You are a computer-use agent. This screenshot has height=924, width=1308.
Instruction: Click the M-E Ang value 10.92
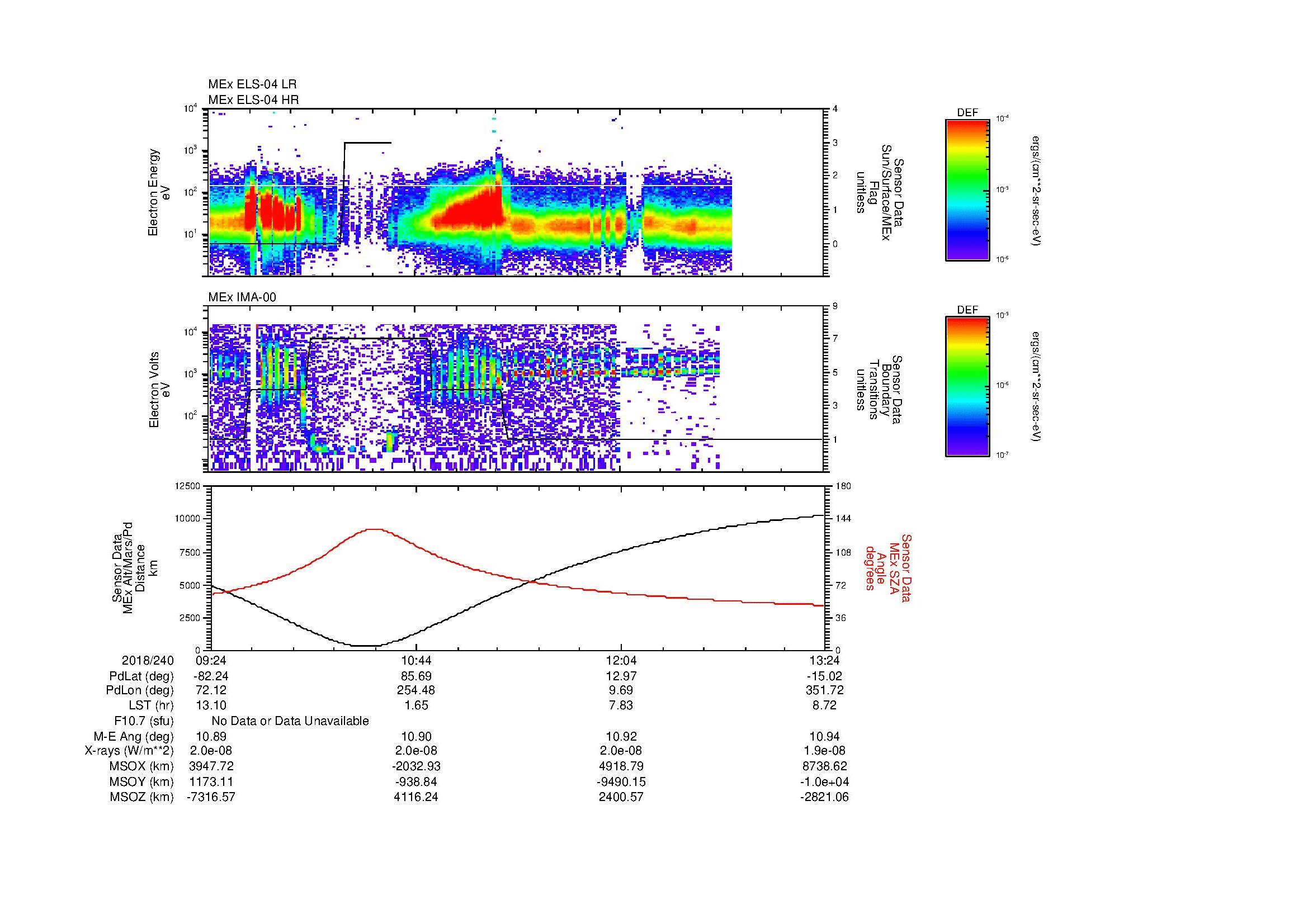click(621, 736)
